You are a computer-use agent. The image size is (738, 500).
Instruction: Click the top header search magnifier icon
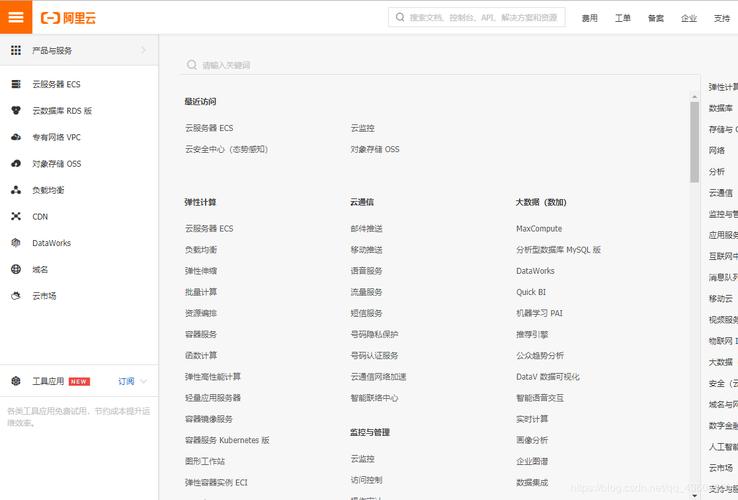[x=400, y=17]
